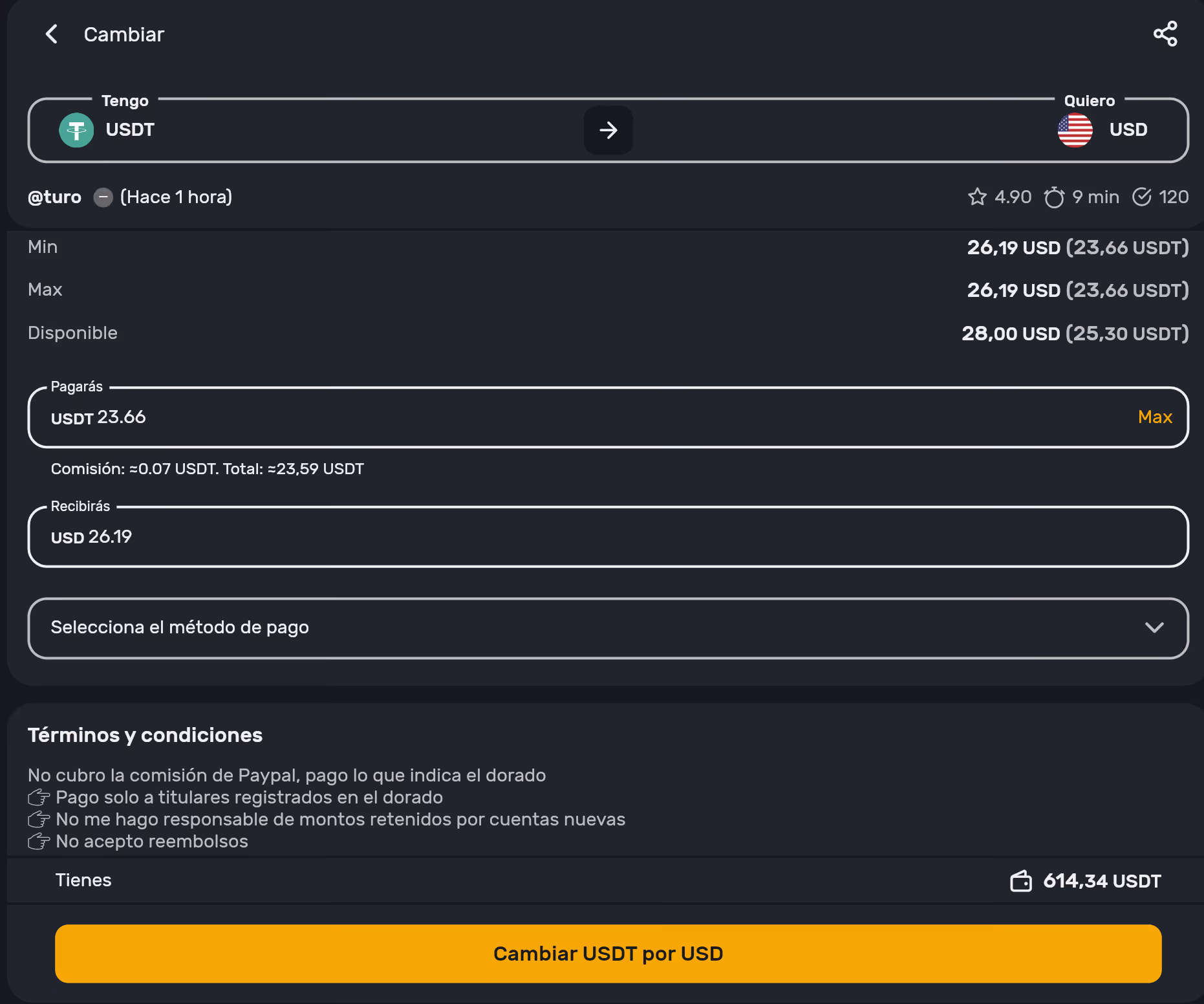Open the @turo user profile link
1204x1004 pixels.
click(x=54, y=197)
